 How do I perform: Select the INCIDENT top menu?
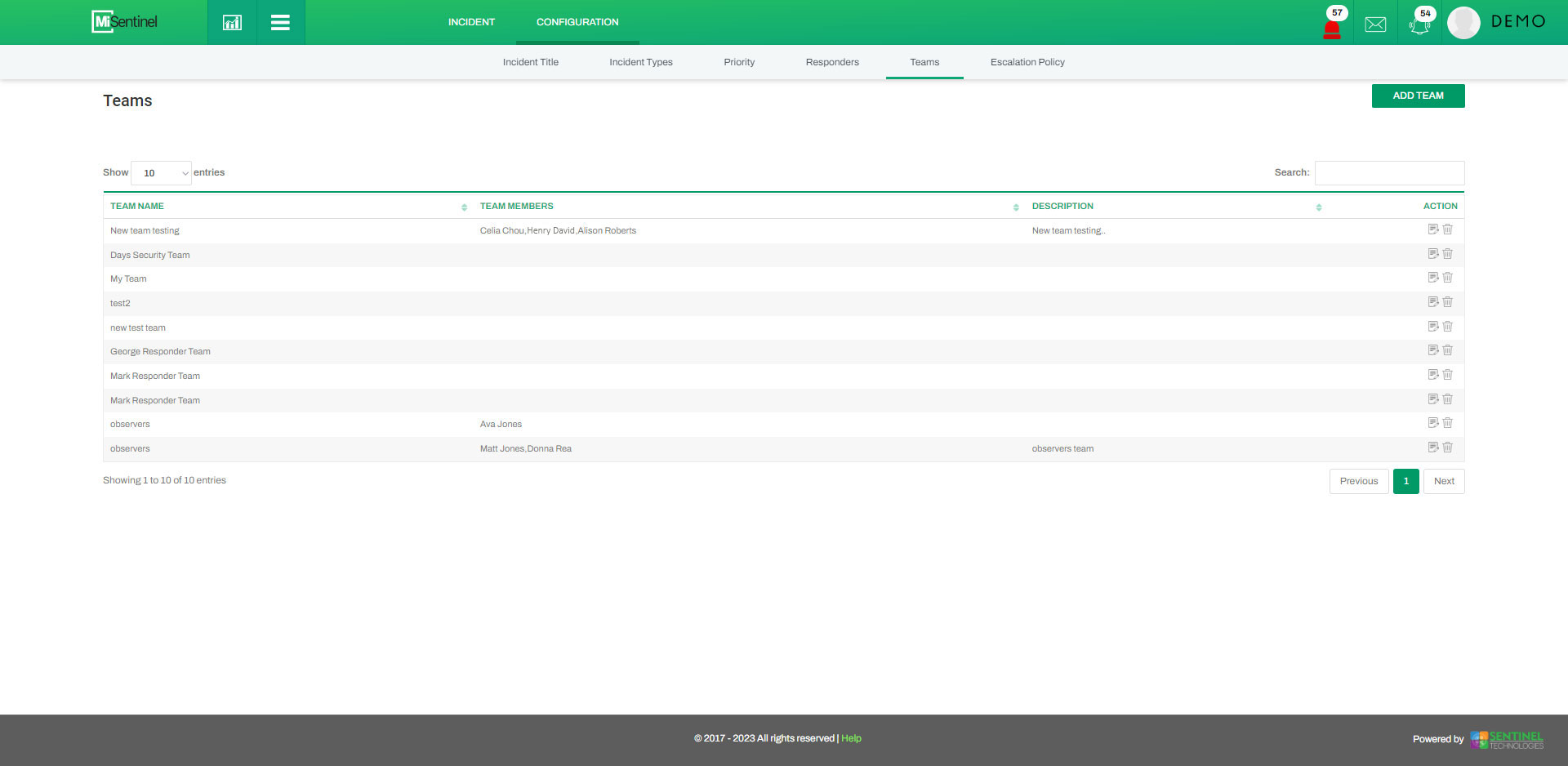[471, 22]
